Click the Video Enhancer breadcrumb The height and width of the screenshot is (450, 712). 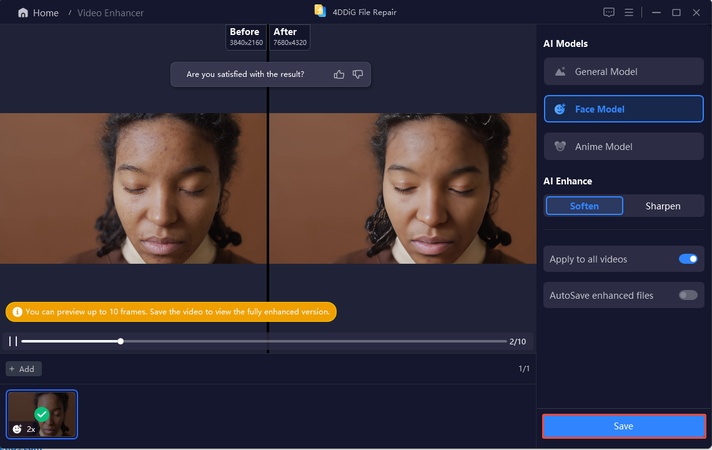[x=110, y=13]
